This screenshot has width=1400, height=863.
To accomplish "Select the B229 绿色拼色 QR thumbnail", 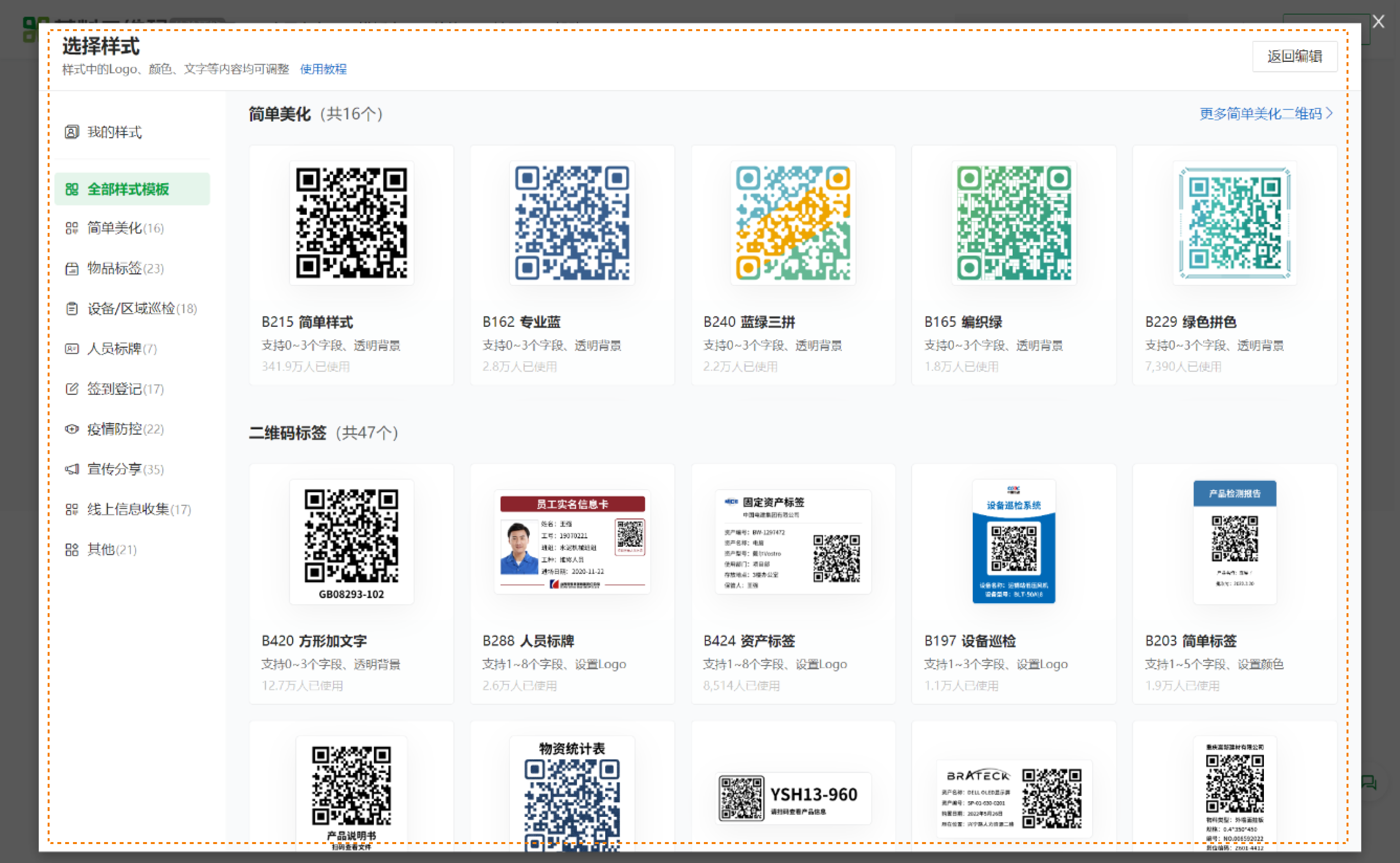I will (1235, 223).
